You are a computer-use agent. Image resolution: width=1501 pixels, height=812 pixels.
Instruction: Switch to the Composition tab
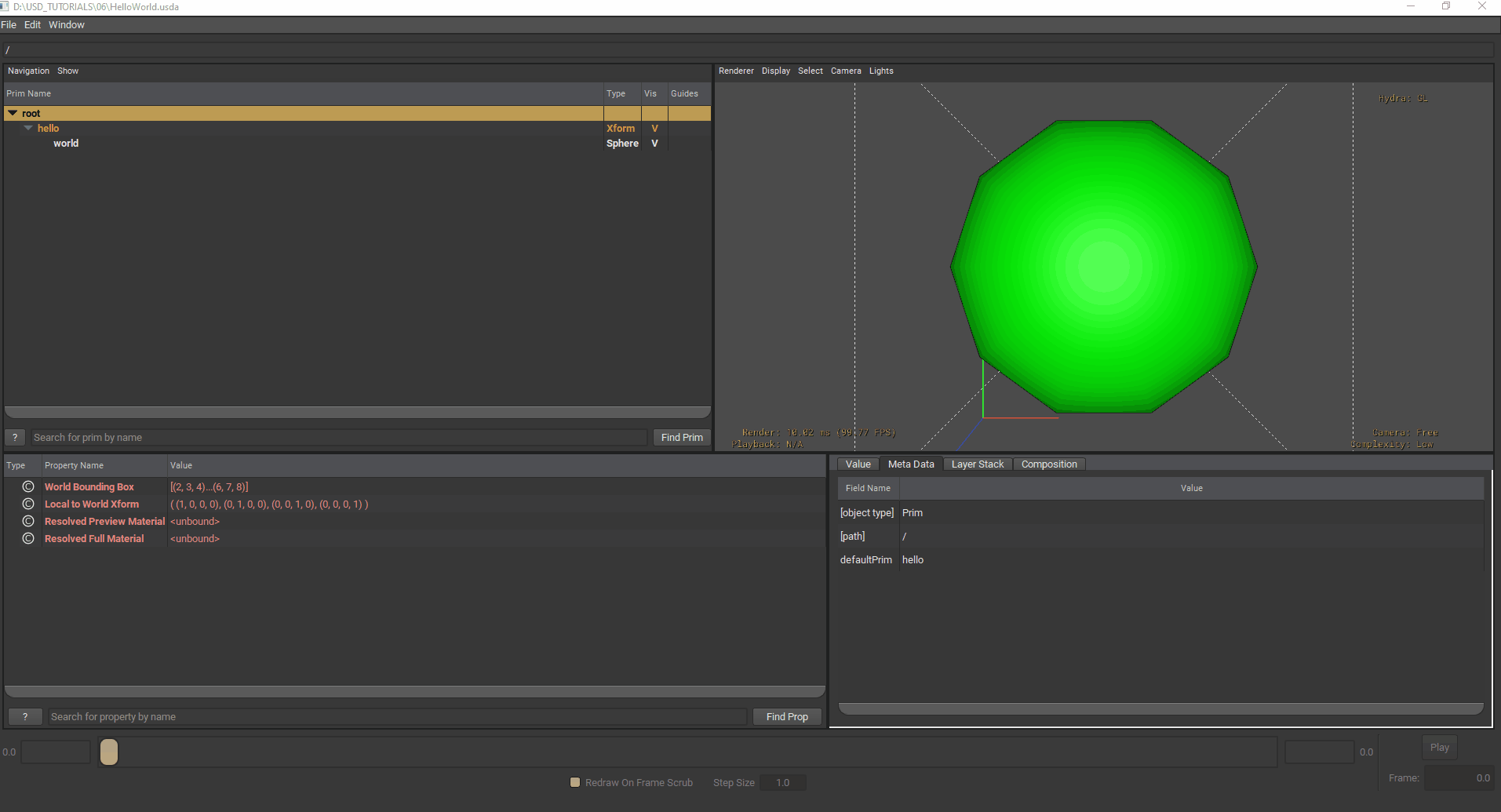1049,464
